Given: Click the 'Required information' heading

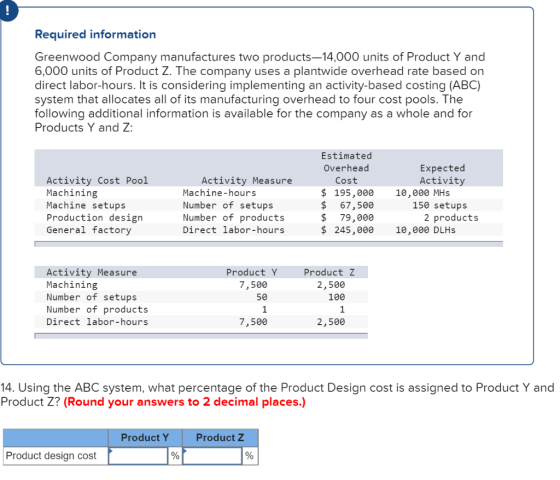Looking at the screenshot, I should 95,34.
